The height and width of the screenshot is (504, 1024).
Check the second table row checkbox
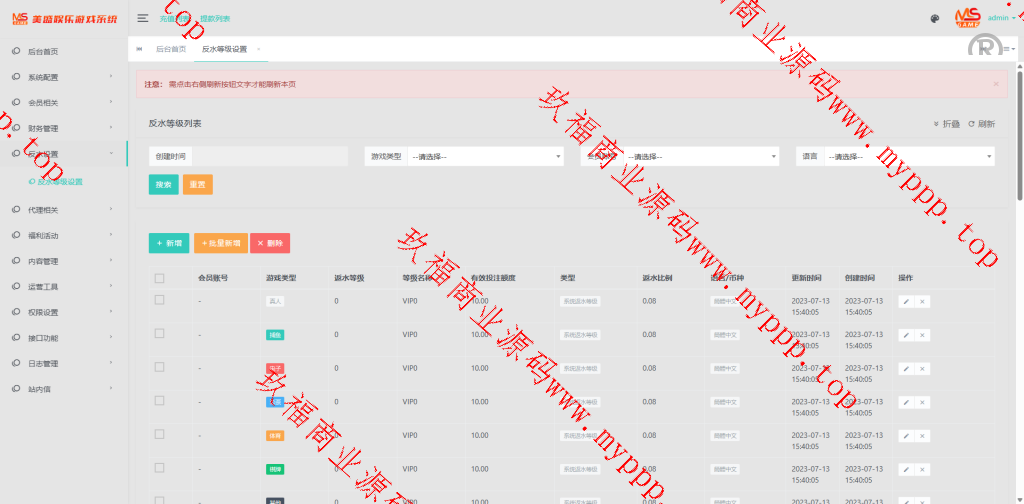click(159, 333)
